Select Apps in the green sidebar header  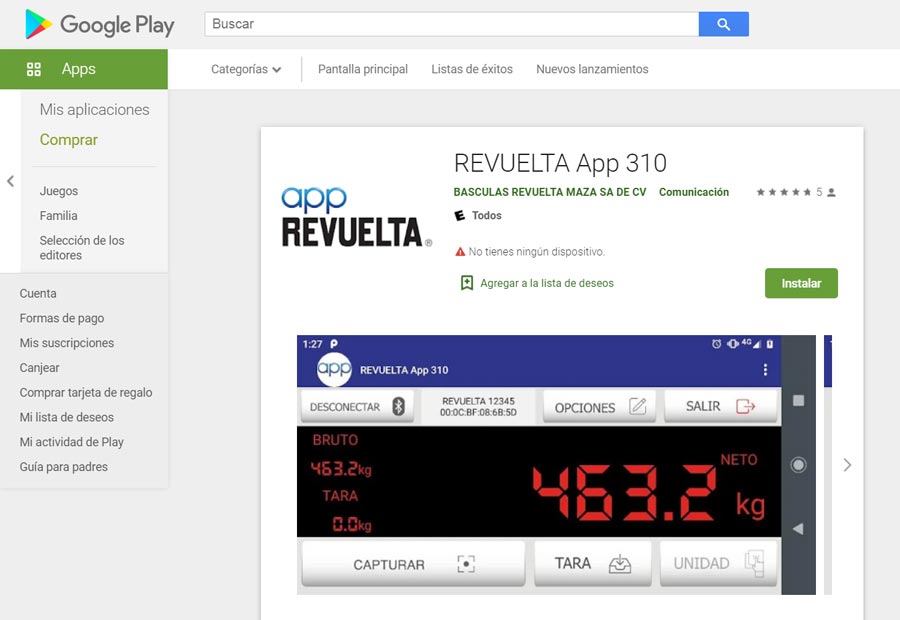click(x=84, y=69)
